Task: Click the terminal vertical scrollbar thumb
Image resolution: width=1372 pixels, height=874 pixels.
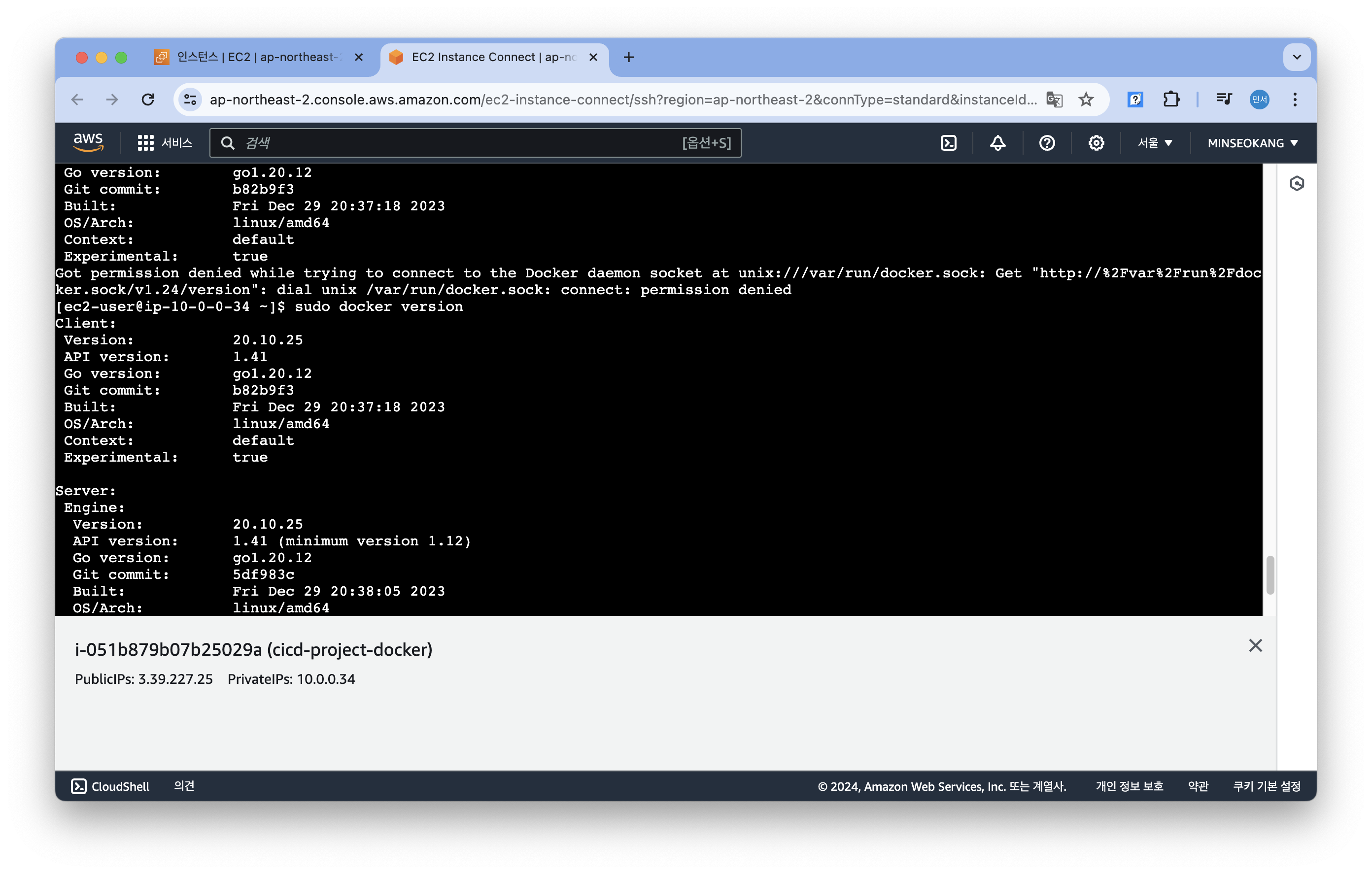Action: pyautogui.click(x=1270, y=575)
